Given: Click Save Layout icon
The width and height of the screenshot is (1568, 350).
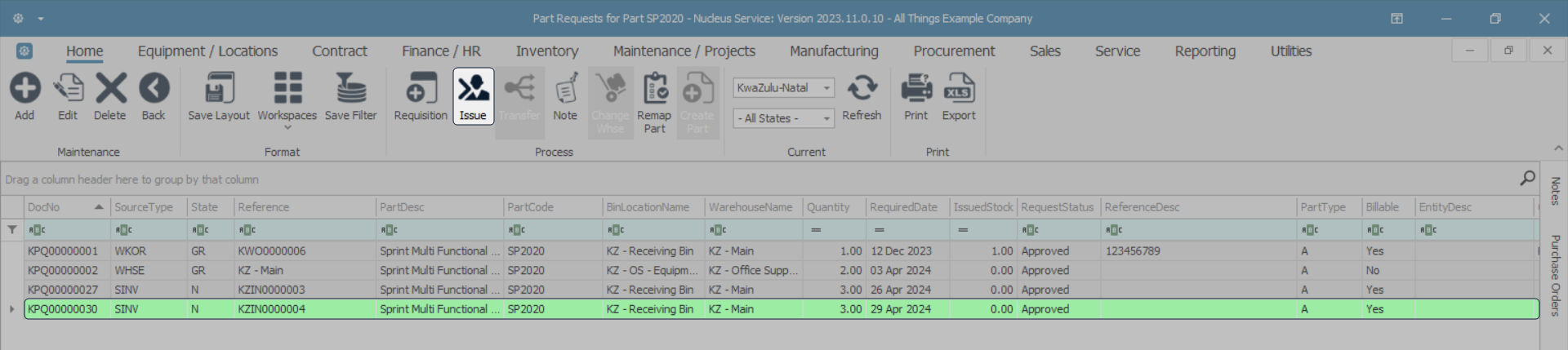Looking at the screenshot, I should (x=219, y=88).
